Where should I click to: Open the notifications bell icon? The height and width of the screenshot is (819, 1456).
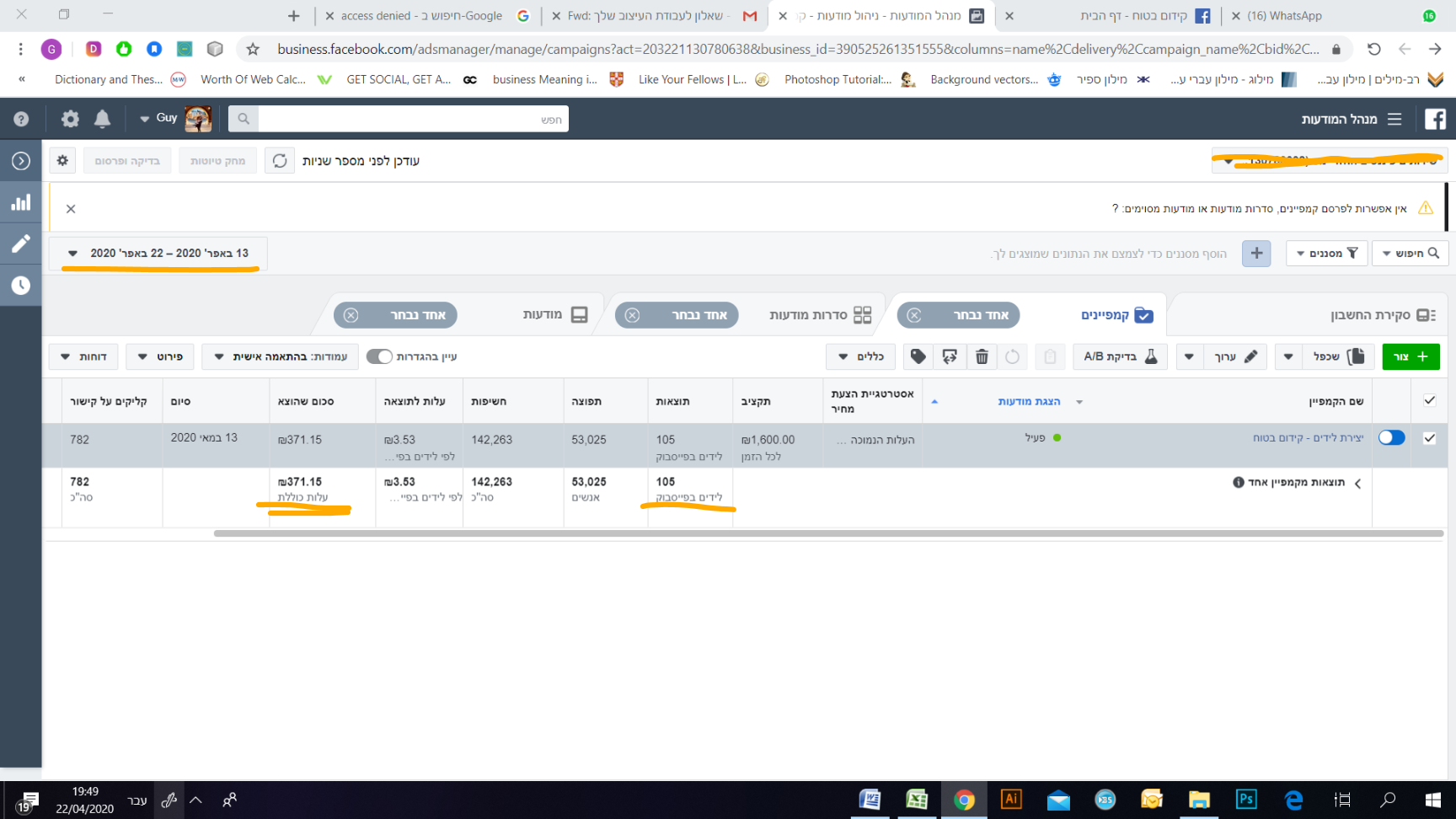point(102,119)
